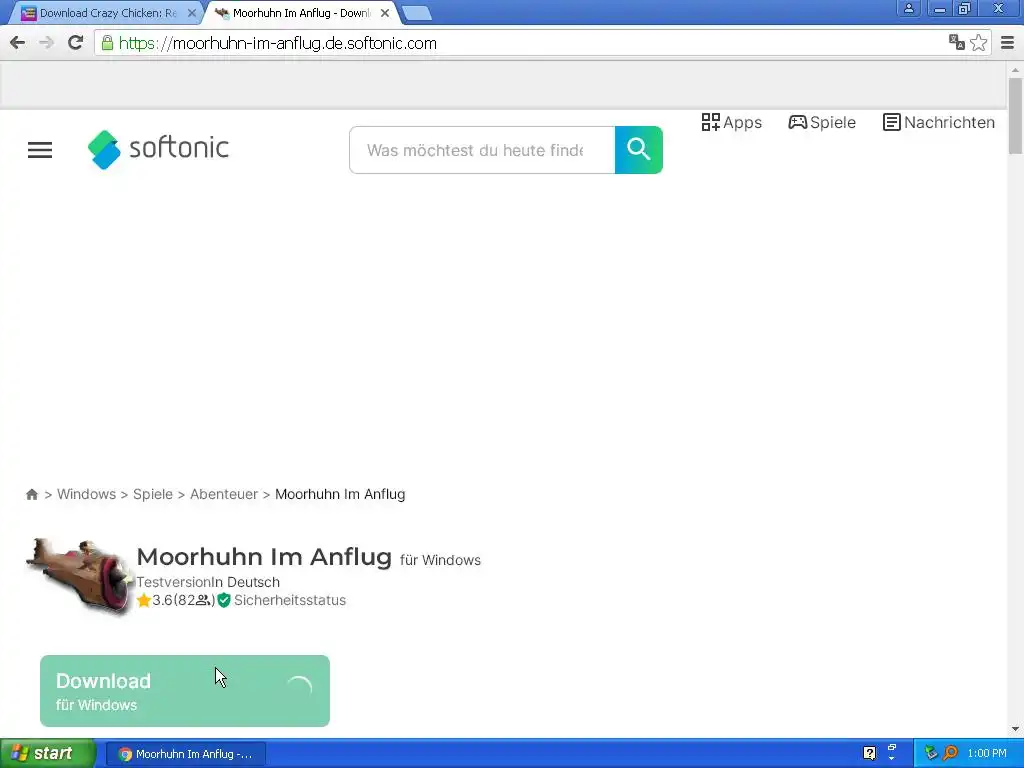
Task: Click the home icon in breadcrumb
Action: 31,494
